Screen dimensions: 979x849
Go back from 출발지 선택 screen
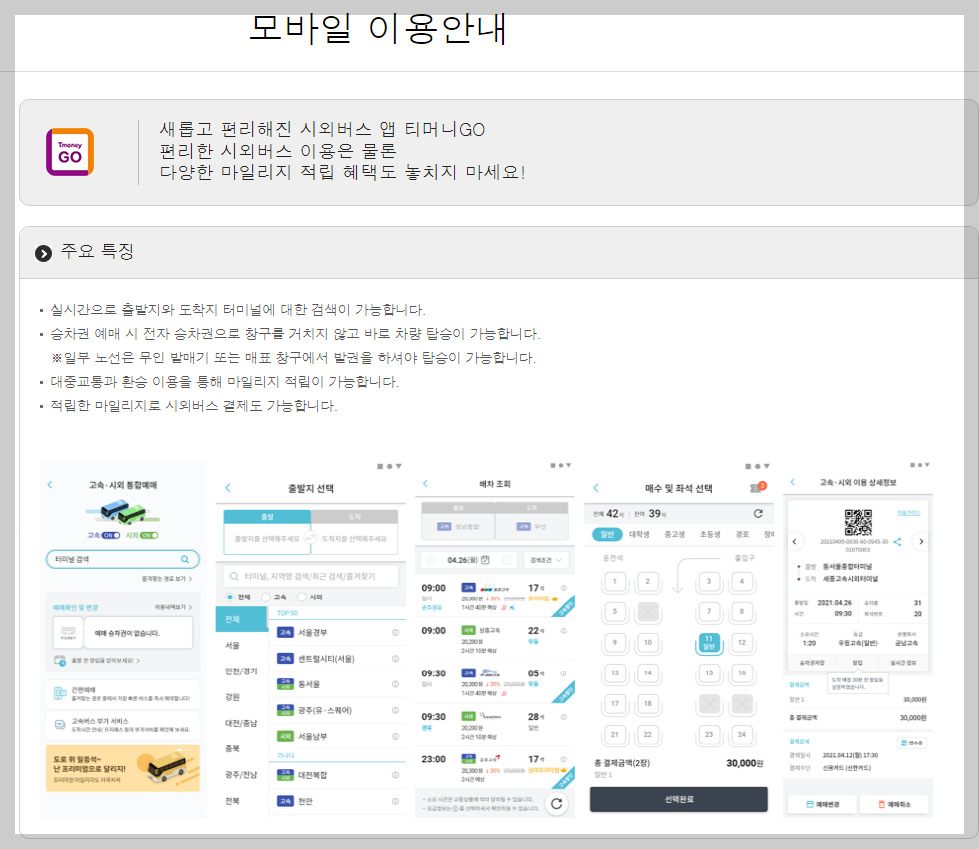pyautogui.click(x=228, y=488)
